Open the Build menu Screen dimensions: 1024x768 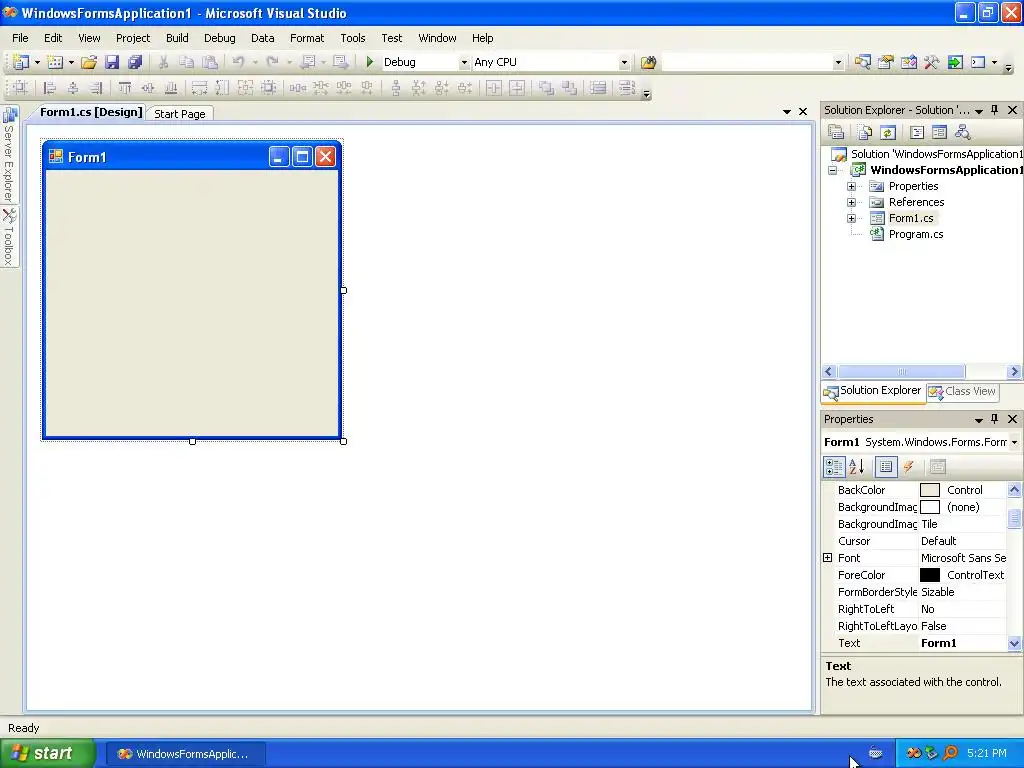[x=177, y=38]
